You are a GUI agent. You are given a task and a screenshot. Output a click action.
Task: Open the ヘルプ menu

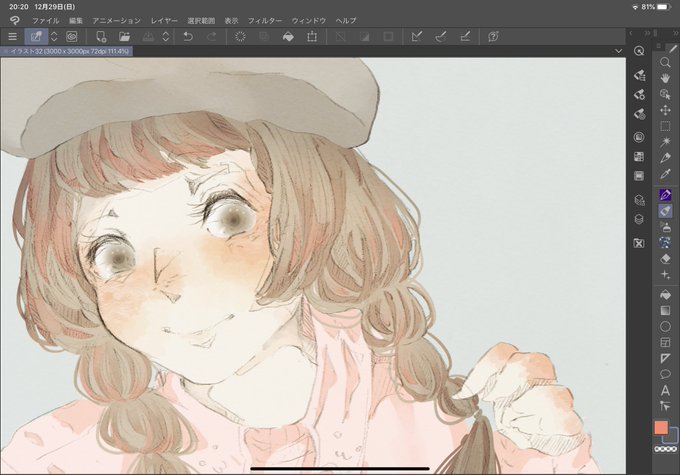point(346,20)
